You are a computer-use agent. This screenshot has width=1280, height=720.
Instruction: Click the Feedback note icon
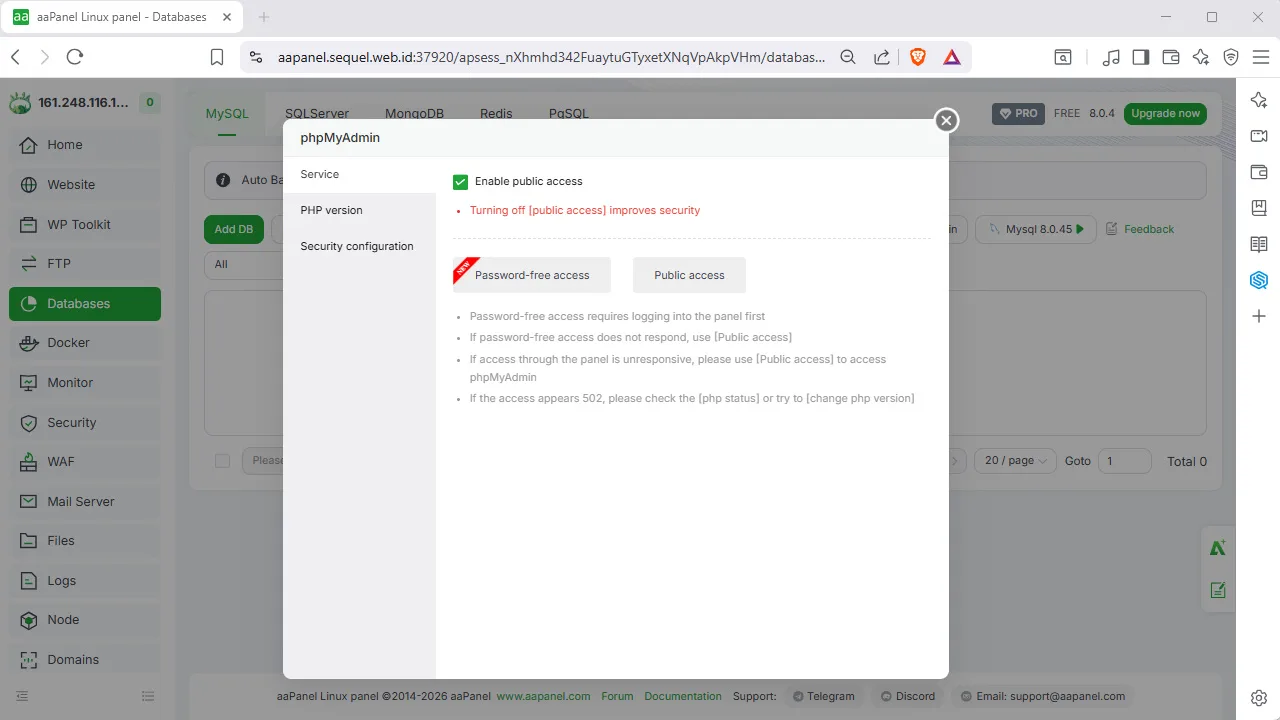point(1112,229)
